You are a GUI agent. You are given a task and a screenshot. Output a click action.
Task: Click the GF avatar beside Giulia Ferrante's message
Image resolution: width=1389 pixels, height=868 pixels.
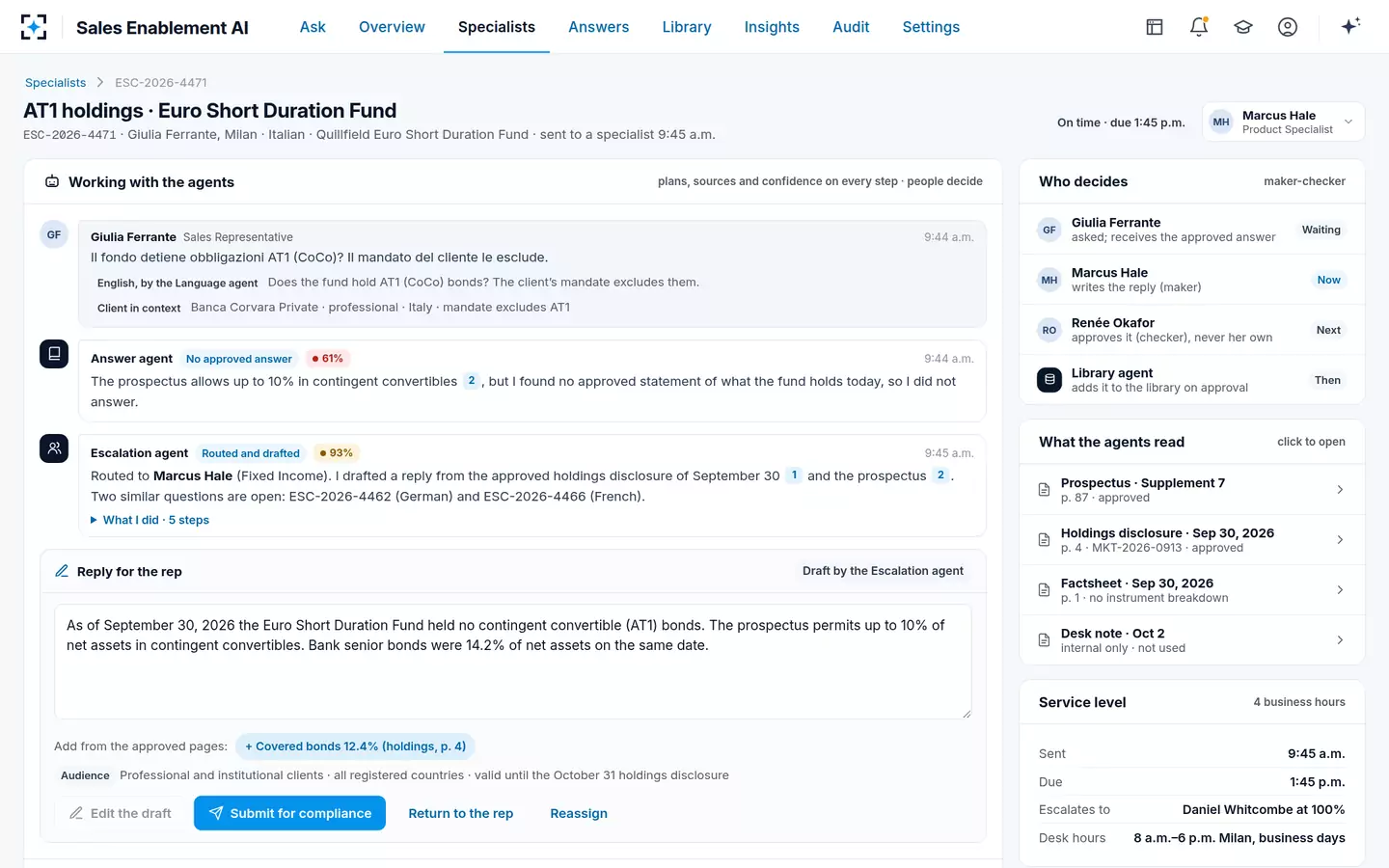click(54, 234)
